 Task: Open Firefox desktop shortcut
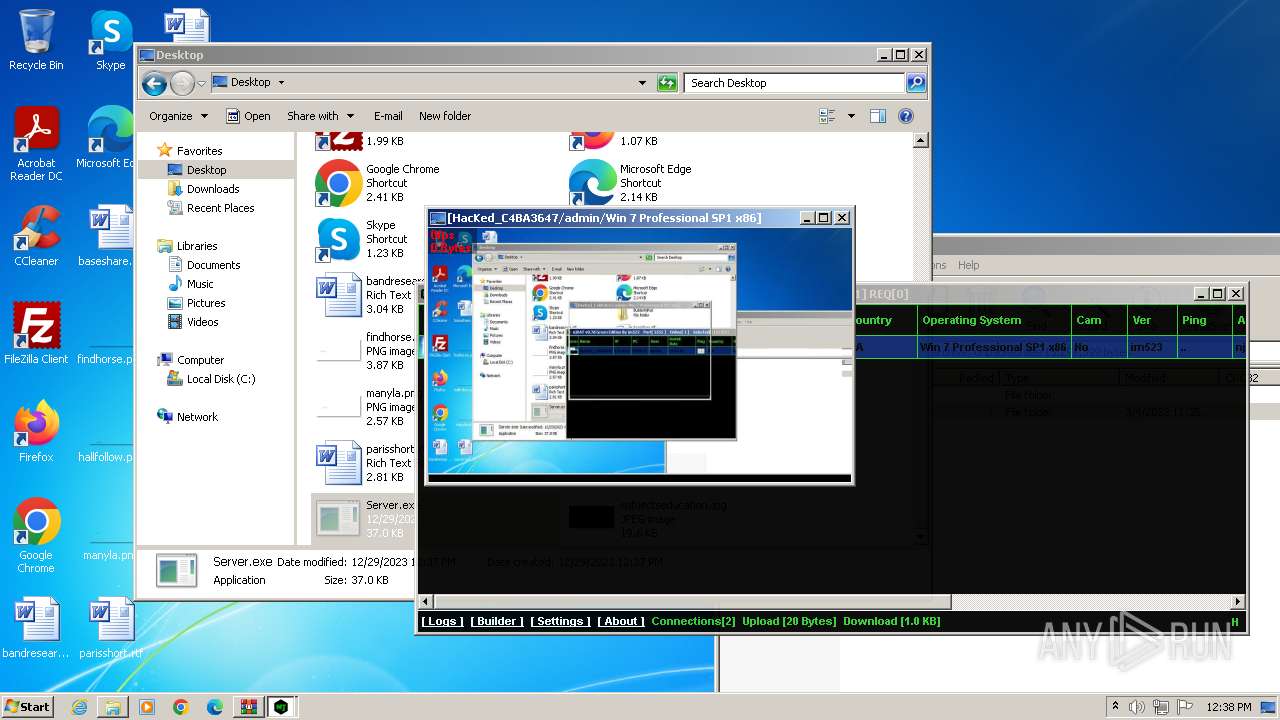36,432
